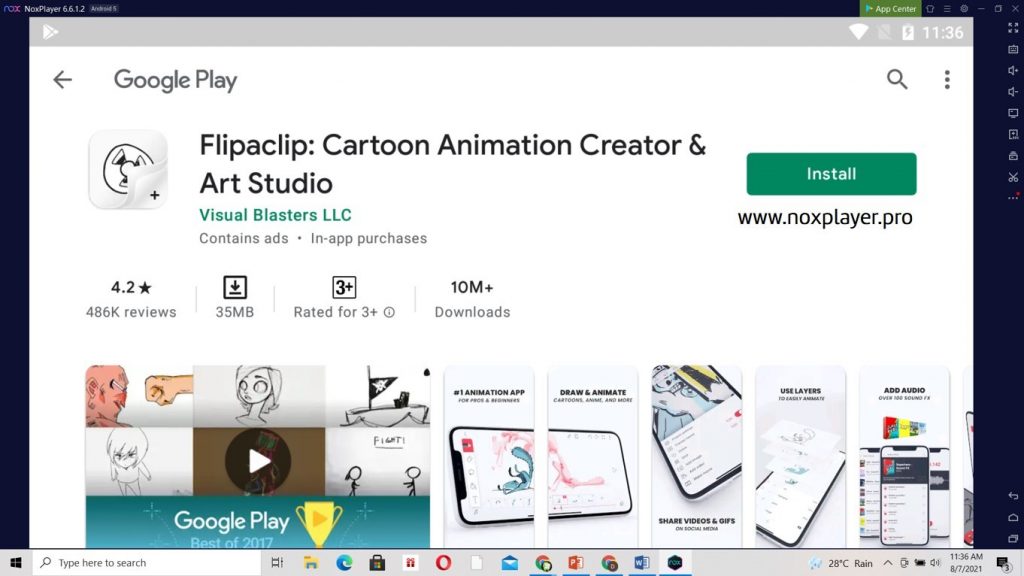Click Nox install APK icon
Image resolution: width=1024 pixels, height=576 pixels.
1013,135
